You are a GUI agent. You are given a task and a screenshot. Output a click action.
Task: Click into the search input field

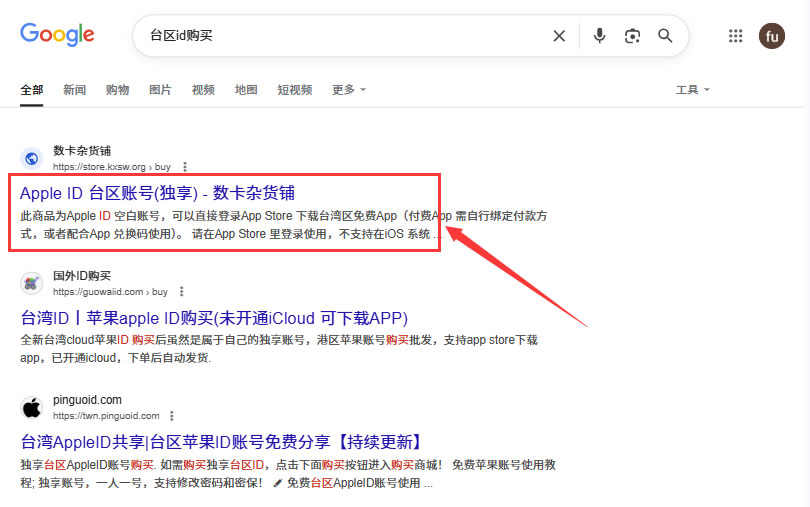click(x=340, y=36)
